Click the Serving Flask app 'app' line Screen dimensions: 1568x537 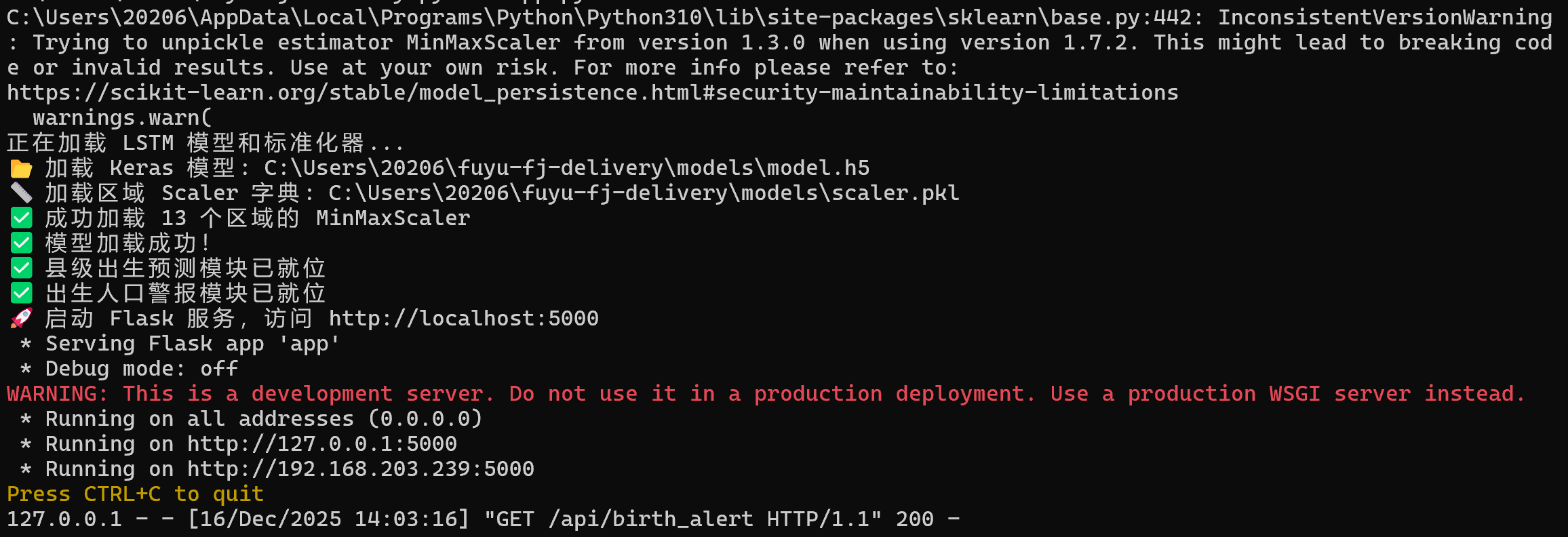coord(180,344)
